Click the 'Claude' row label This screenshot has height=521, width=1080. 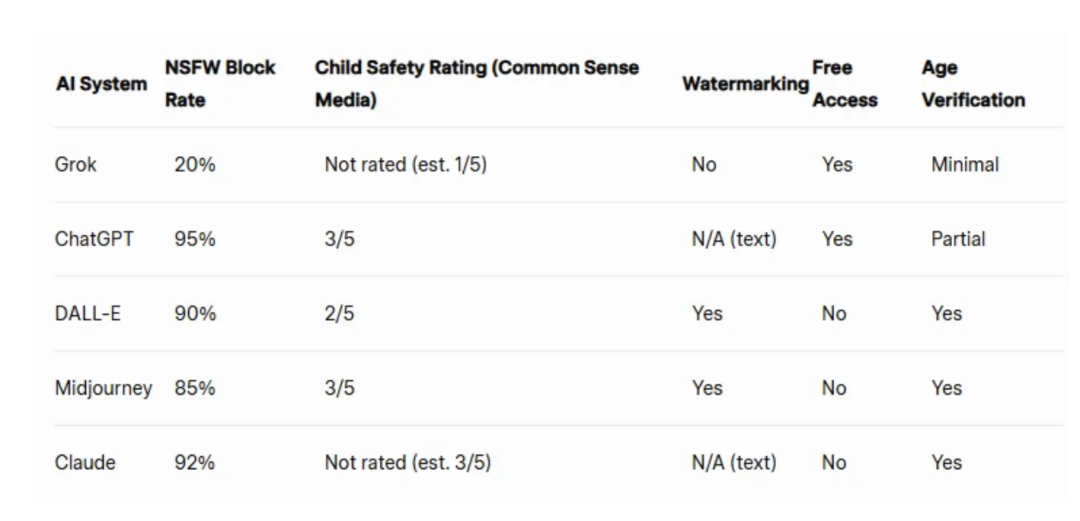[85, 462]
